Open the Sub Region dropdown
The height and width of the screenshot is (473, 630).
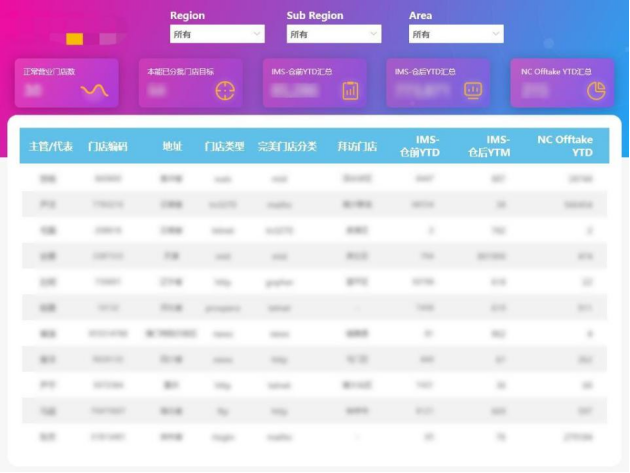(x=333, y=34)
